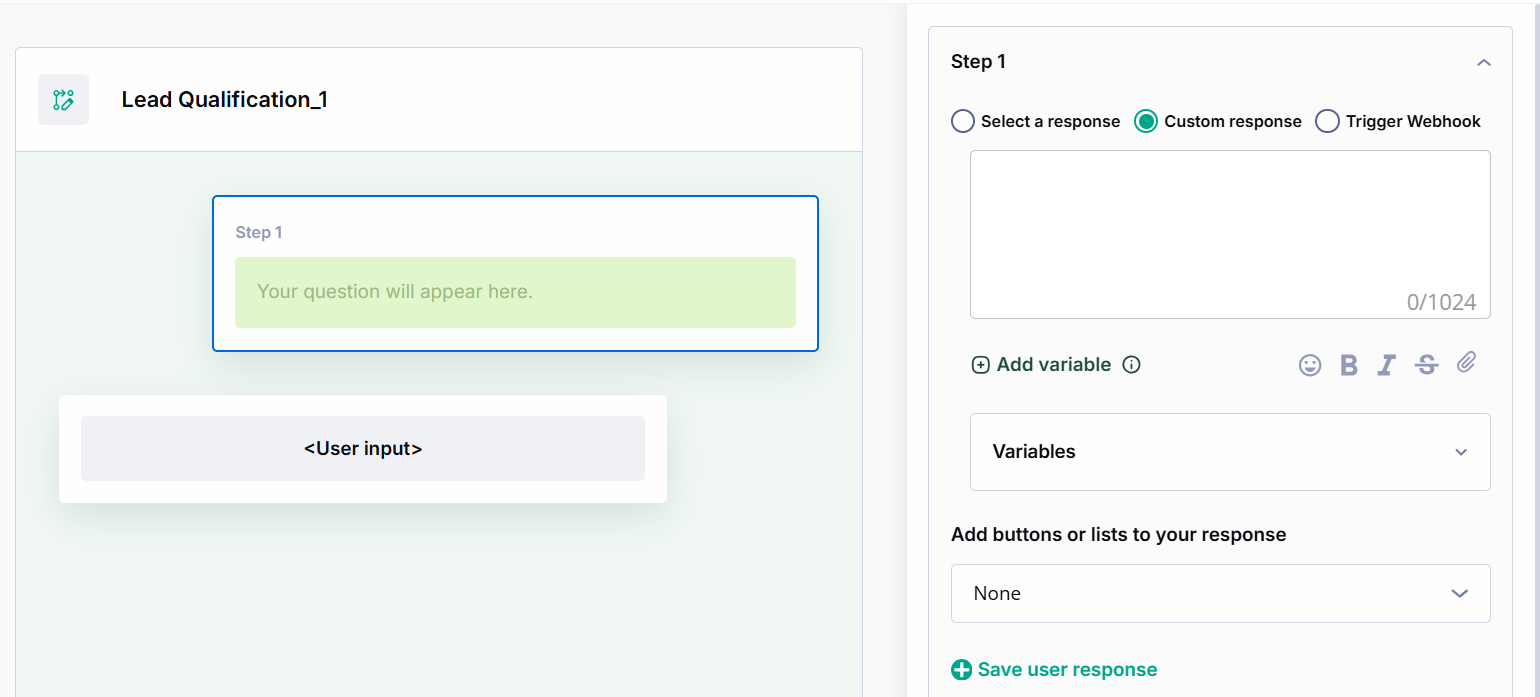This screenshot has height=697, width=1540.
Task: Select the Step 1 card on canvas
Action: pos(515,273)
